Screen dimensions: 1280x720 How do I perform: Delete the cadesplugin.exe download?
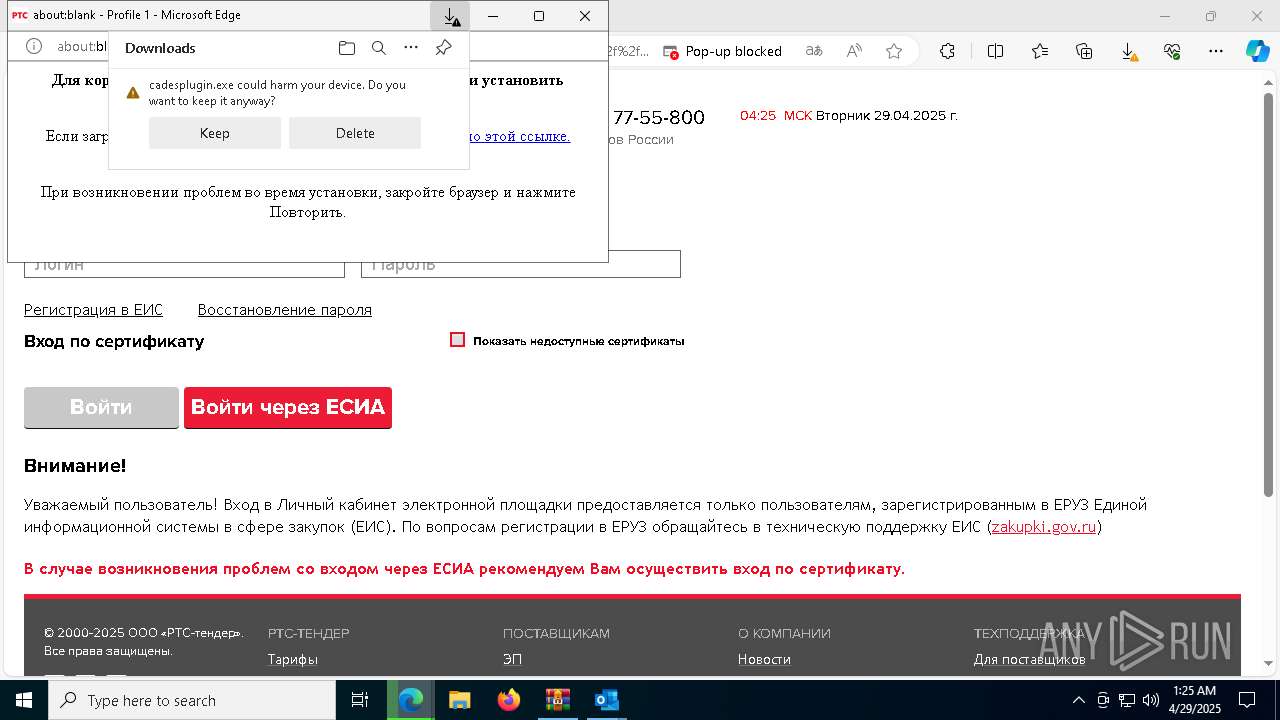point(355,133)
